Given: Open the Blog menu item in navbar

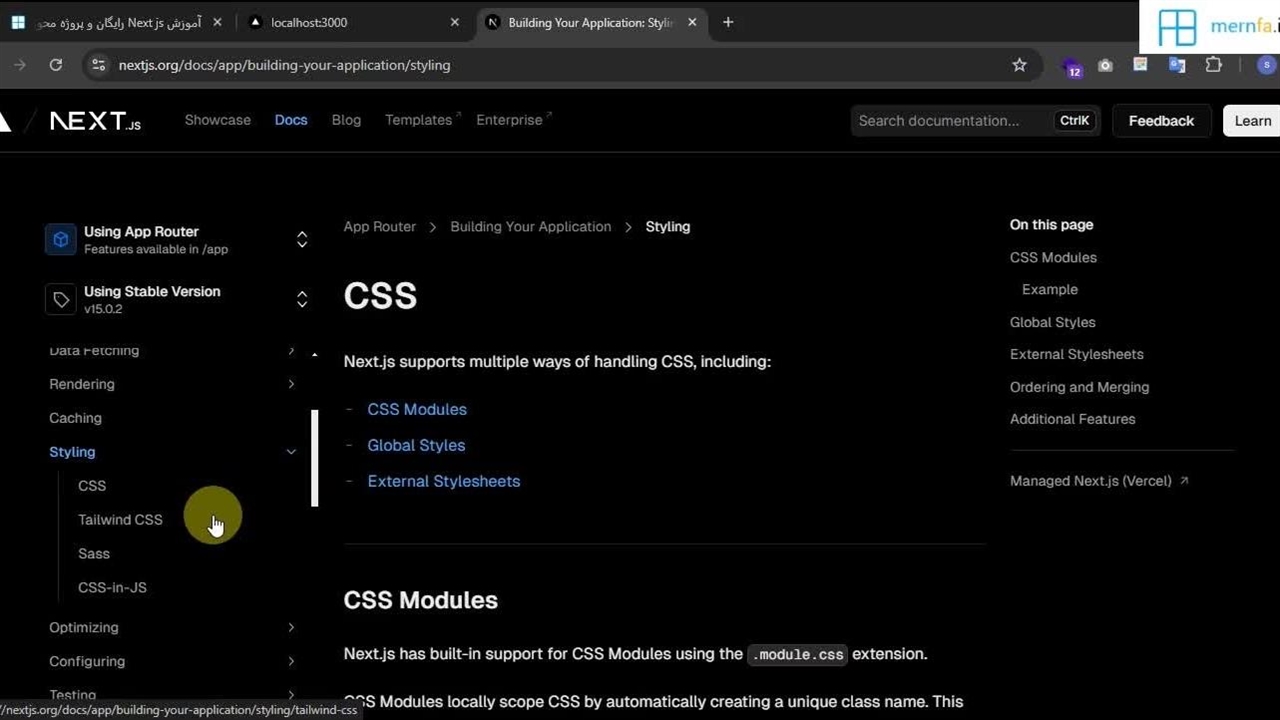Looking at the screenshot, I should (346, 120).
